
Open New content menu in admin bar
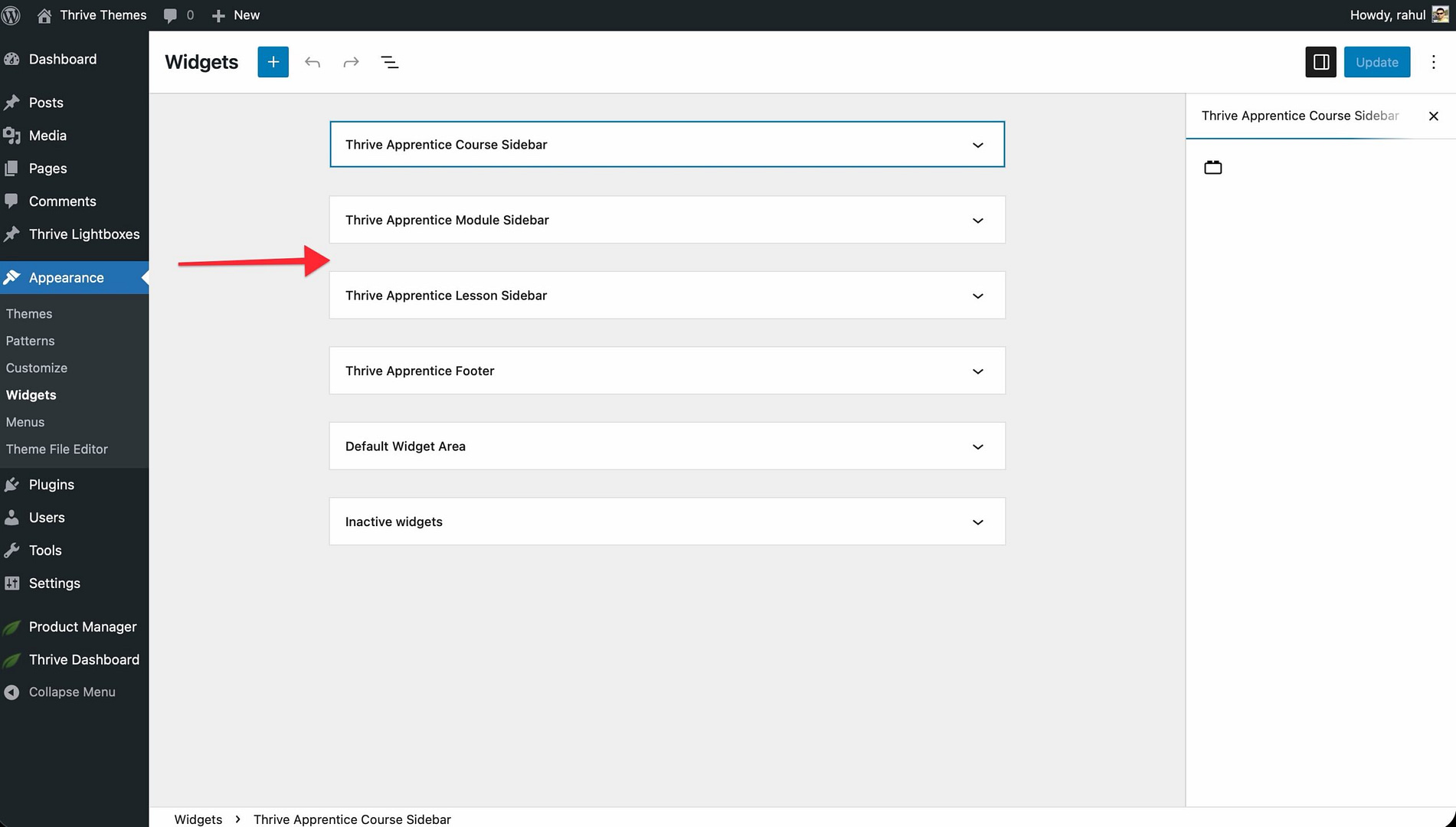click(236, 15)
